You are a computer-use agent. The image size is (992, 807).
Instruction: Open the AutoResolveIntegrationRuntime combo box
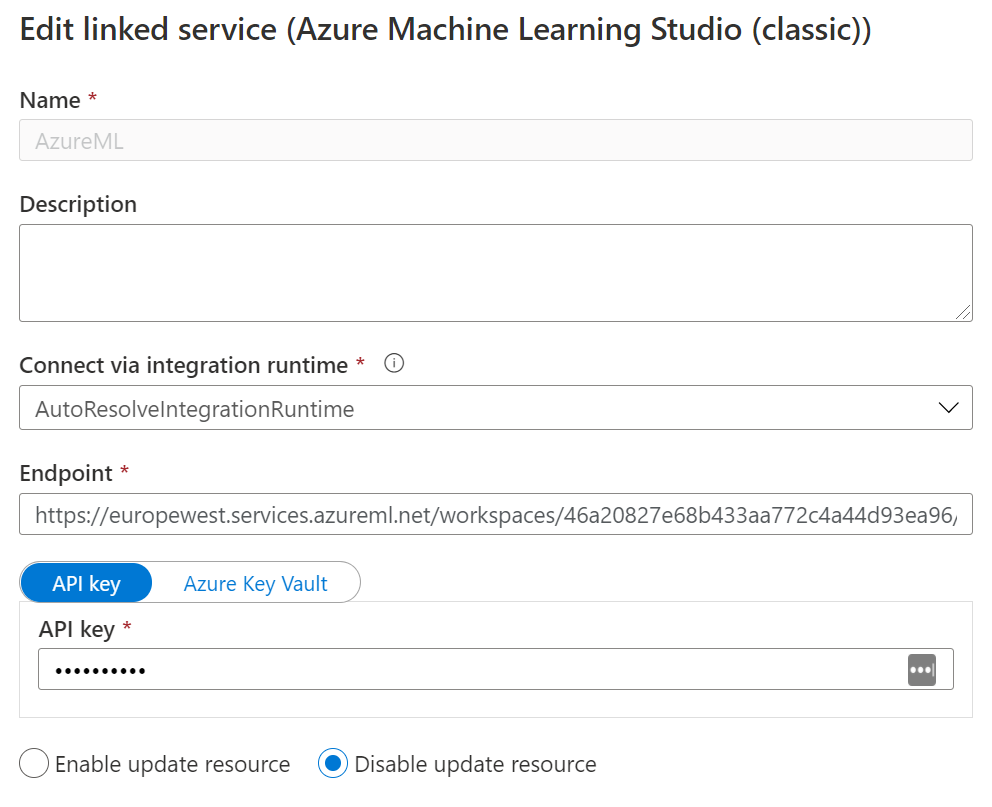point(495,408)
